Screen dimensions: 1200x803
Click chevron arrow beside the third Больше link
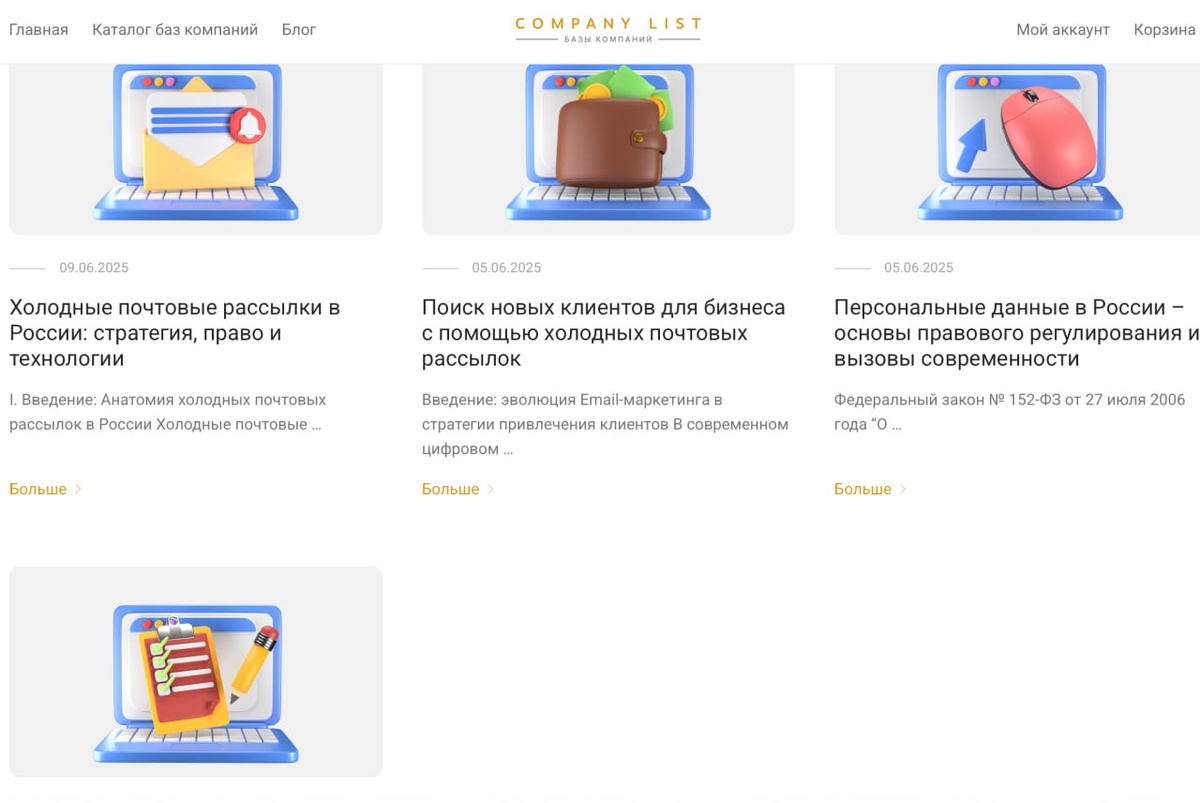[903, 489]
